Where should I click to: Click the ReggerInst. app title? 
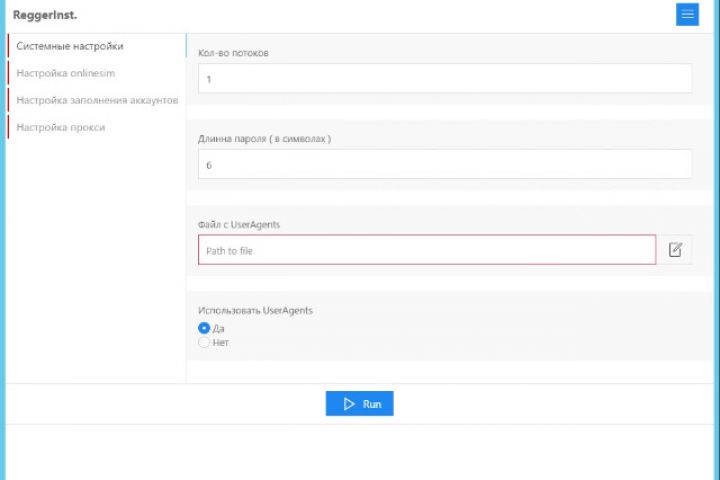coord(46,14)
